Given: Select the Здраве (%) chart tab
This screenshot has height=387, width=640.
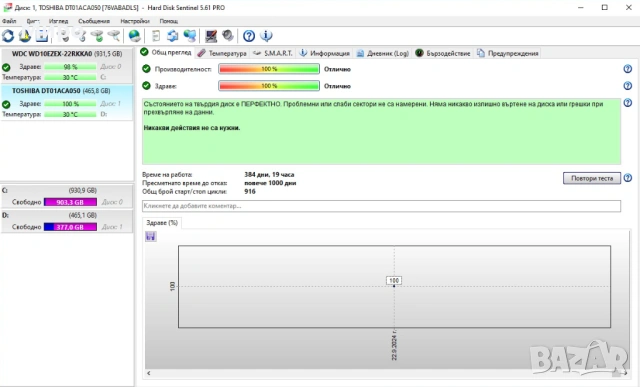Looking at the screenshot, I should pyautogui.click(x=162, y=223).
